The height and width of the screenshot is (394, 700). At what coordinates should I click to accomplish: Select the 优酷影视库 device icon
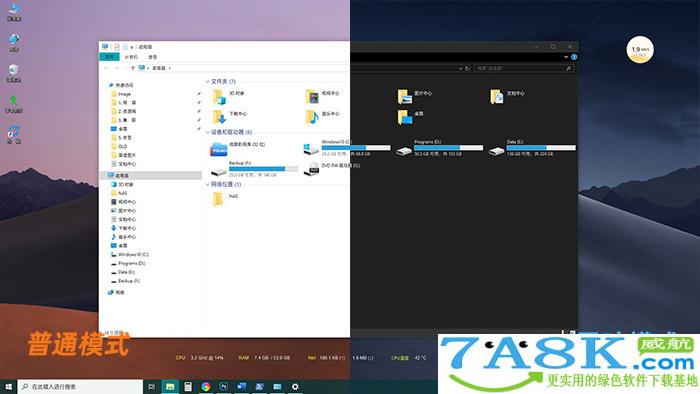[219, 149]
